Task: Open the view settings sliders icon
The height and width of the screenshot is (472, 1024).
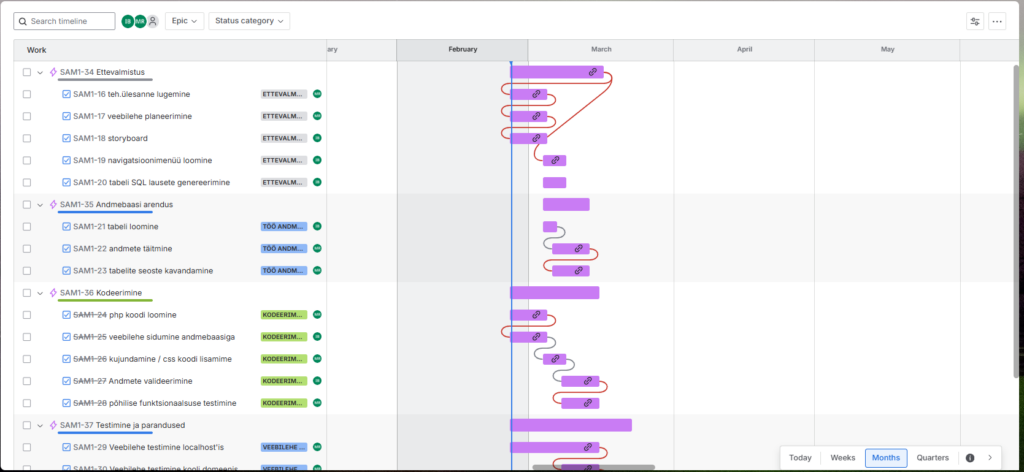Action: coord(975,21)
